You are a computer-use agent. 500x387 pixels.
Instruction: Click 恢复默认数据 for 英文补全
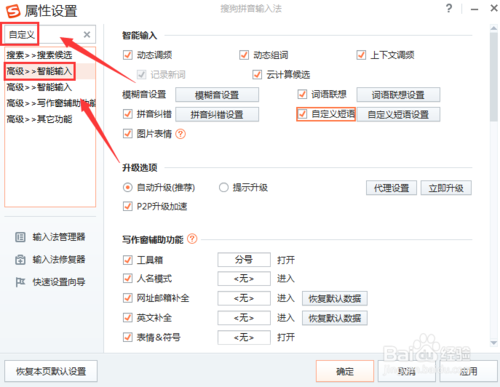[x=335, y=318]
